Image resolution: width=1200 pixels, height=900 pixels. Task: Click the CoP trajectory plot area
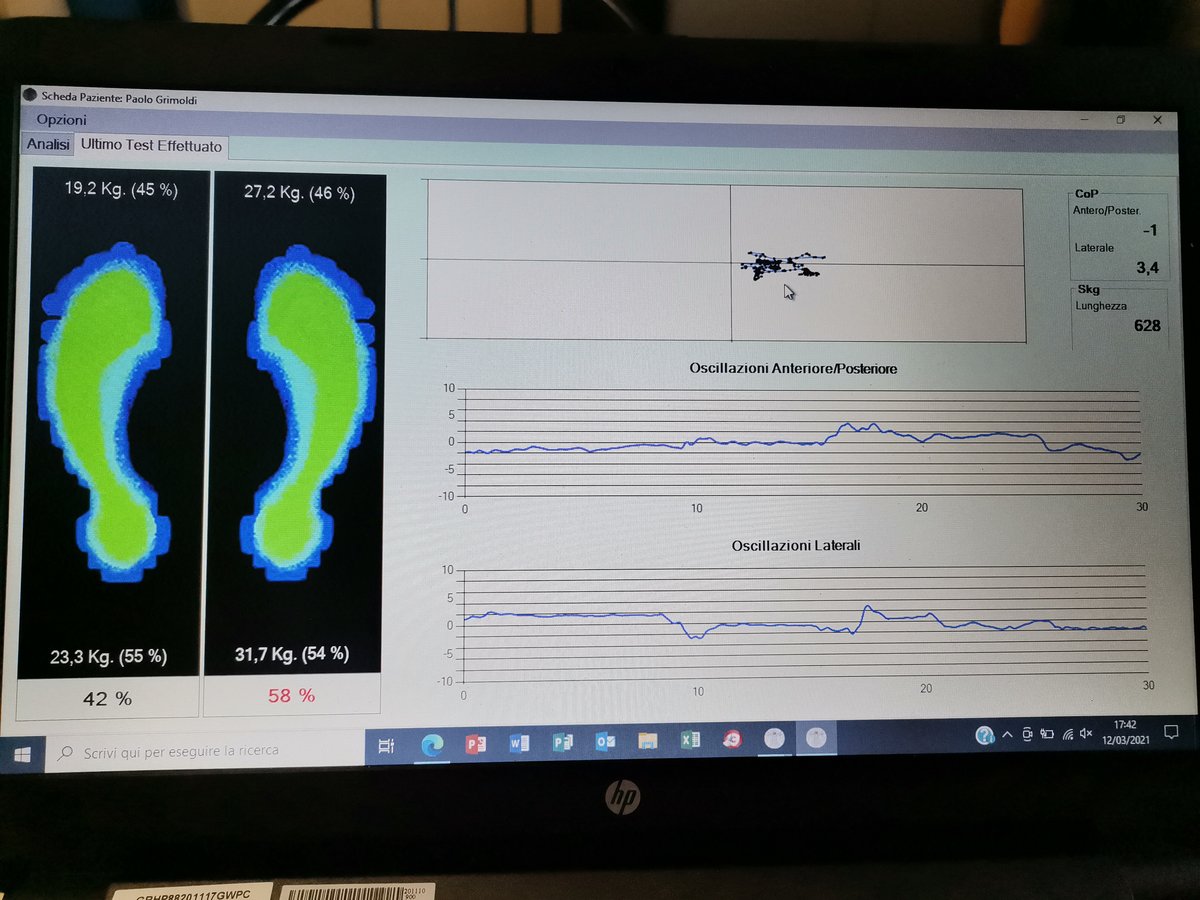(x=725, y=262)
